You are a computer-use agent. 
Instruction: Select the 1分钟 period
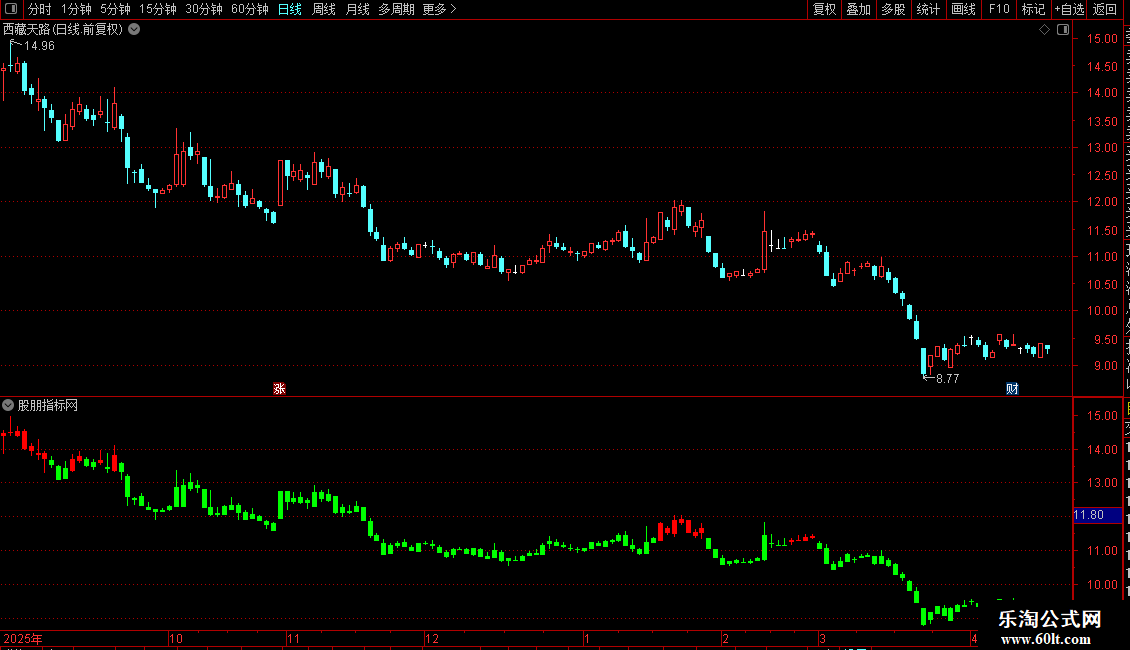click(76, 9)
